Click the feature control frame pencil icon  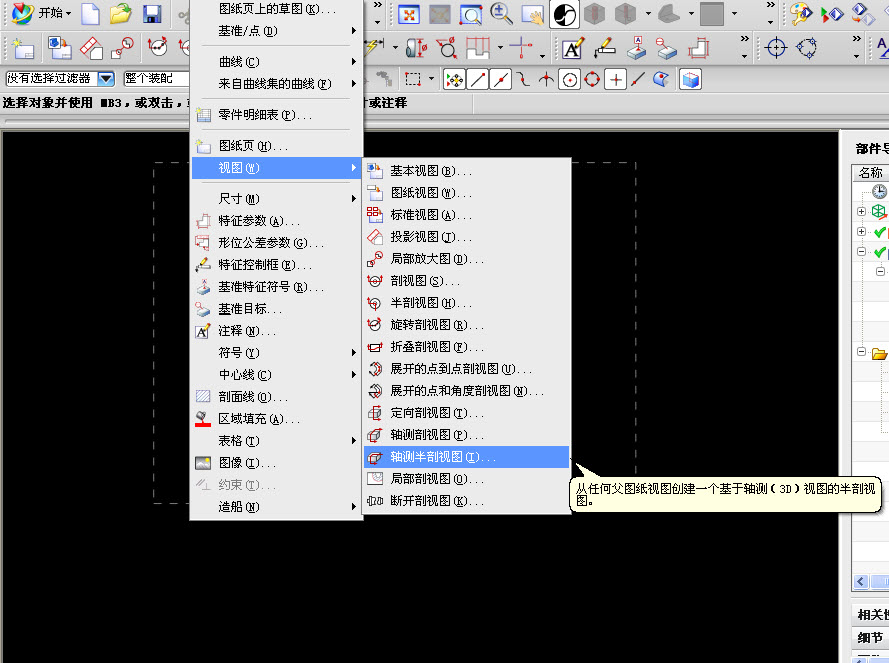[605, 48]
